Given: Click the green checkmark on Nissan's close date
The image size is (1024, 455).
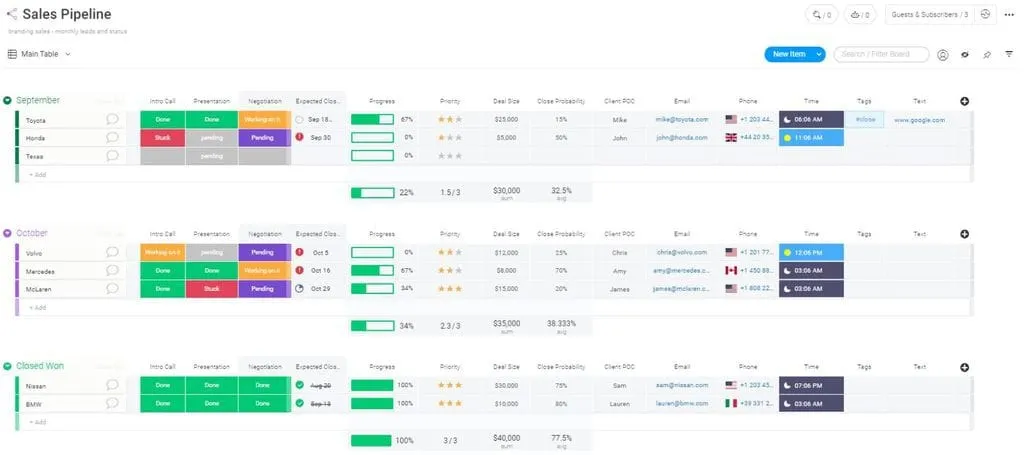Looking at the screenshot, I should [299, 385].
